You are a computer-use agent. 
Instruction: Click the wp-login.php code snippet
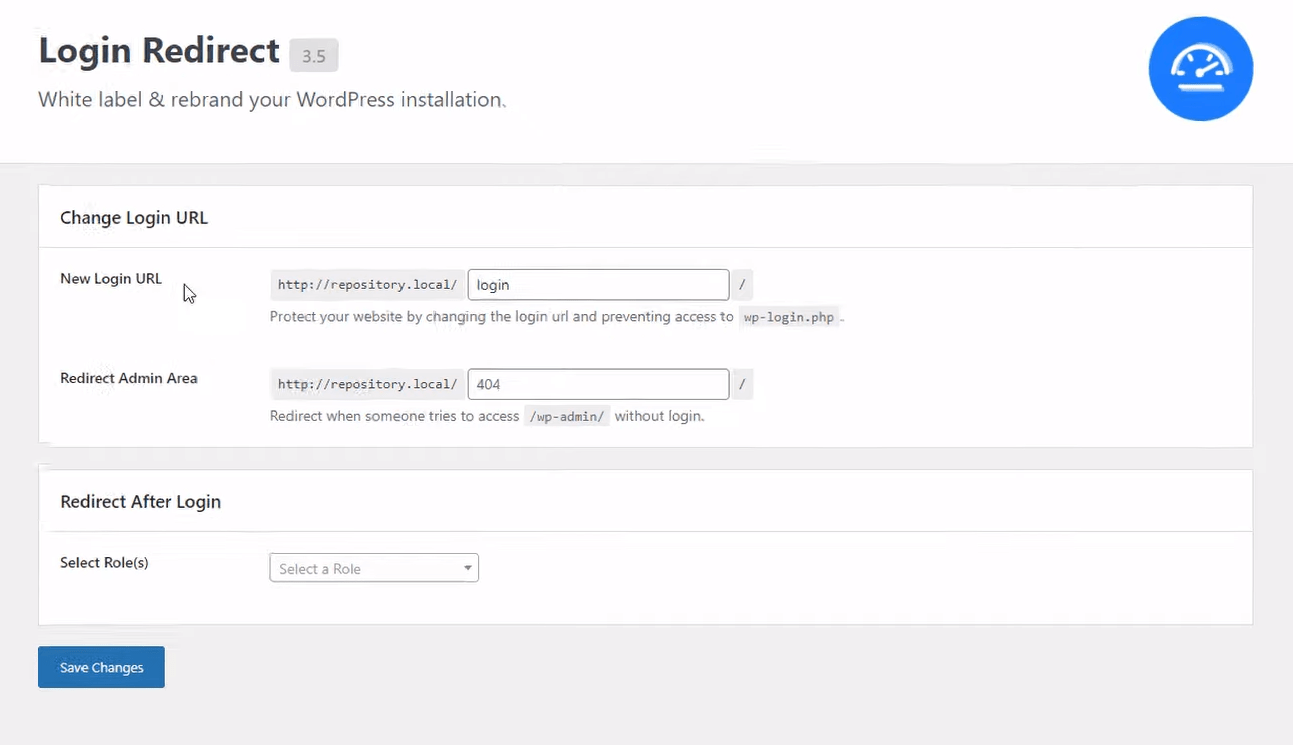(x=789, y=317)
